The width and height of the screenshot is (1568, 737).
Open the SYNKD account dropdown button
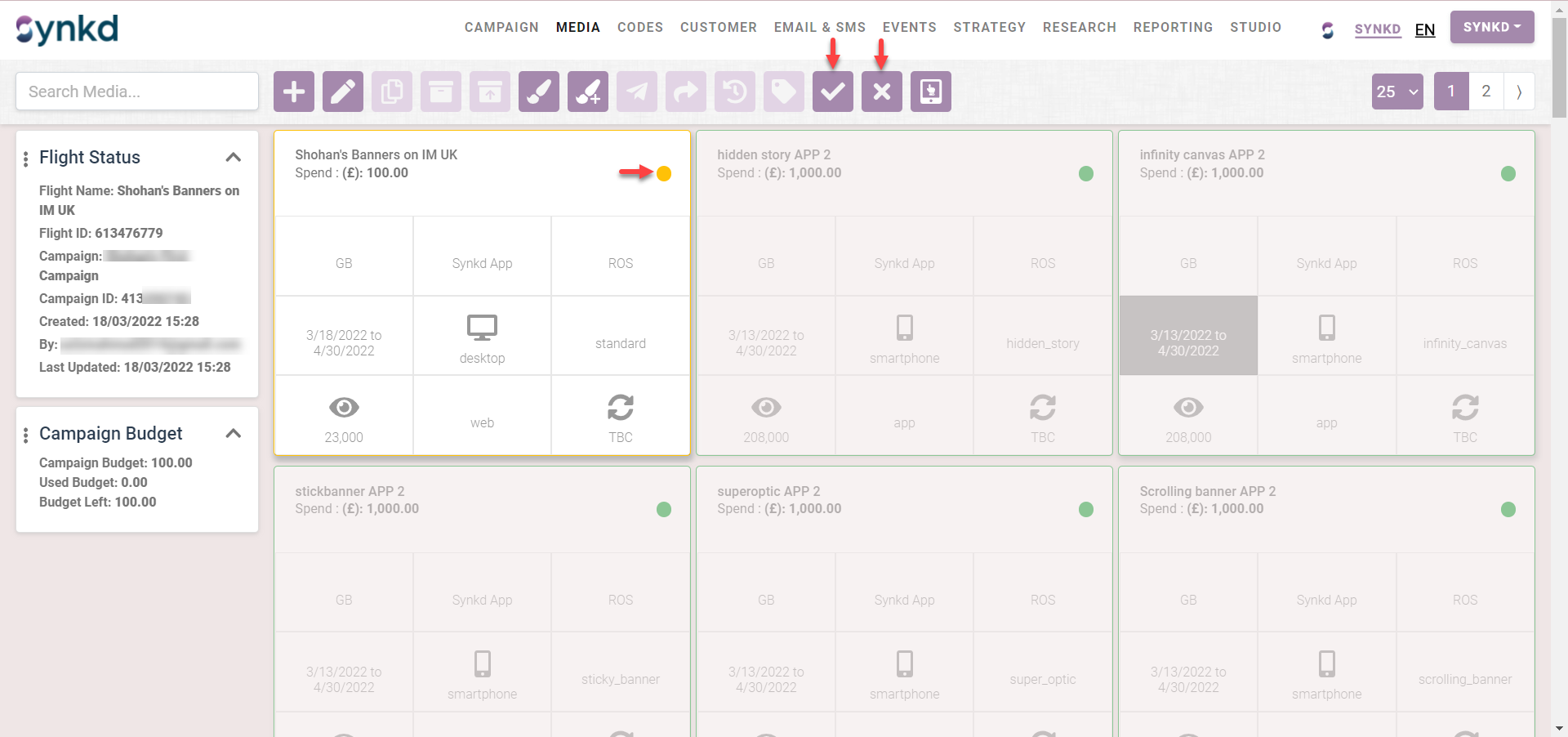[x=1491, y=28]
